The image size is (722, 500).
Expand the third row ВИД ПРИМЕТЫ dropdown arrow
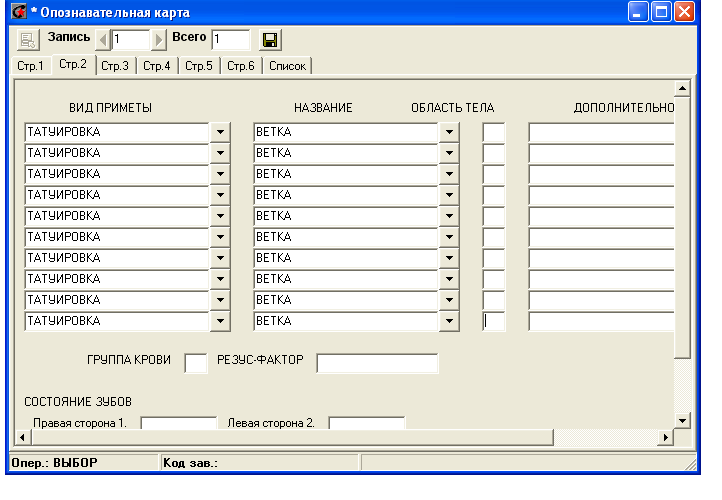coord(220,174)
